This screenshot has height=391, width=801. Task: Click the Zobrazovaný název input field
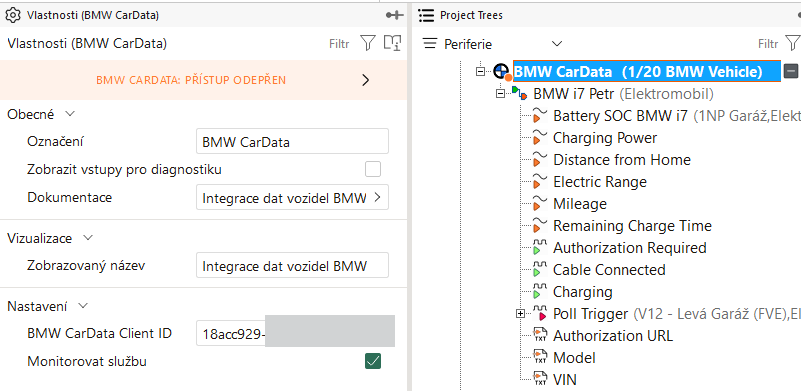coord(292,266)
